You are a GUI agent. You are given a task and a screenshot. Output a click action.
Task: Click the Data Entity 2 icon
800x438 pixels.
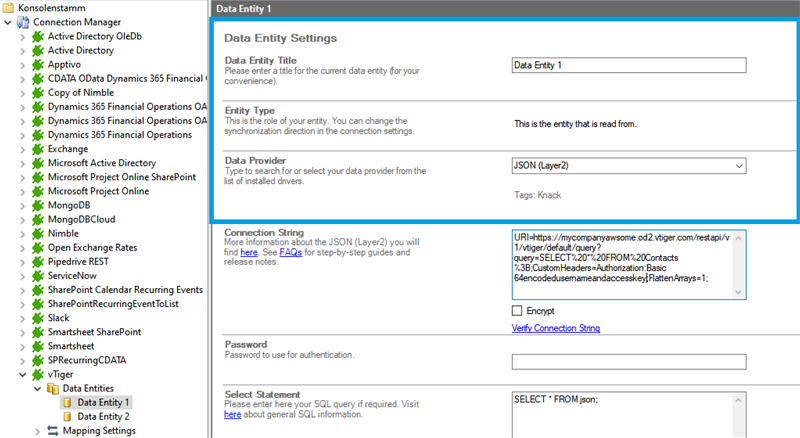(x=68, y=416)
